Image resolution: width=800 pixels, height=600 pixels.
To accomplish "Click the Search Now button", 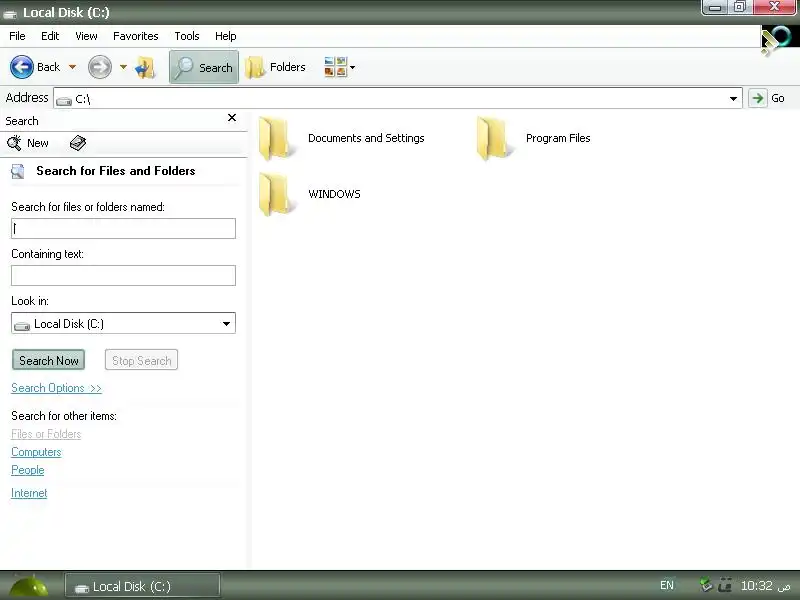I will coord(48,360).
